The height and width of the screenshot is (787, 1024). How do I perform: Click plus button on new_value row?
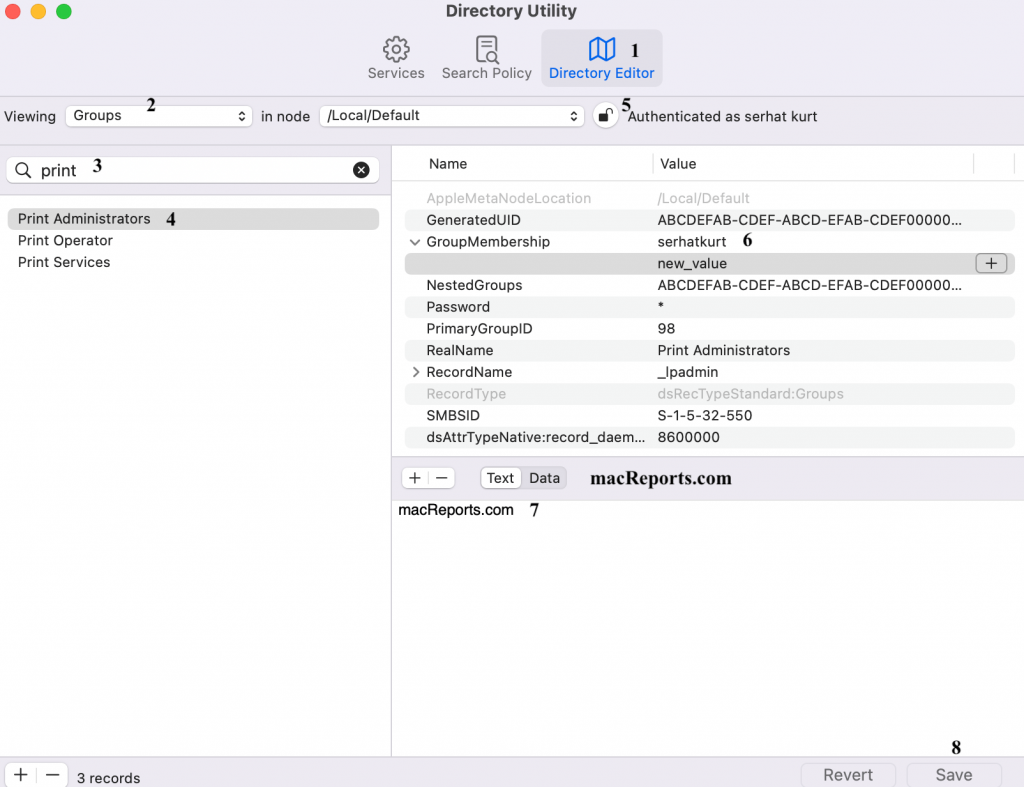pos(991,263)
